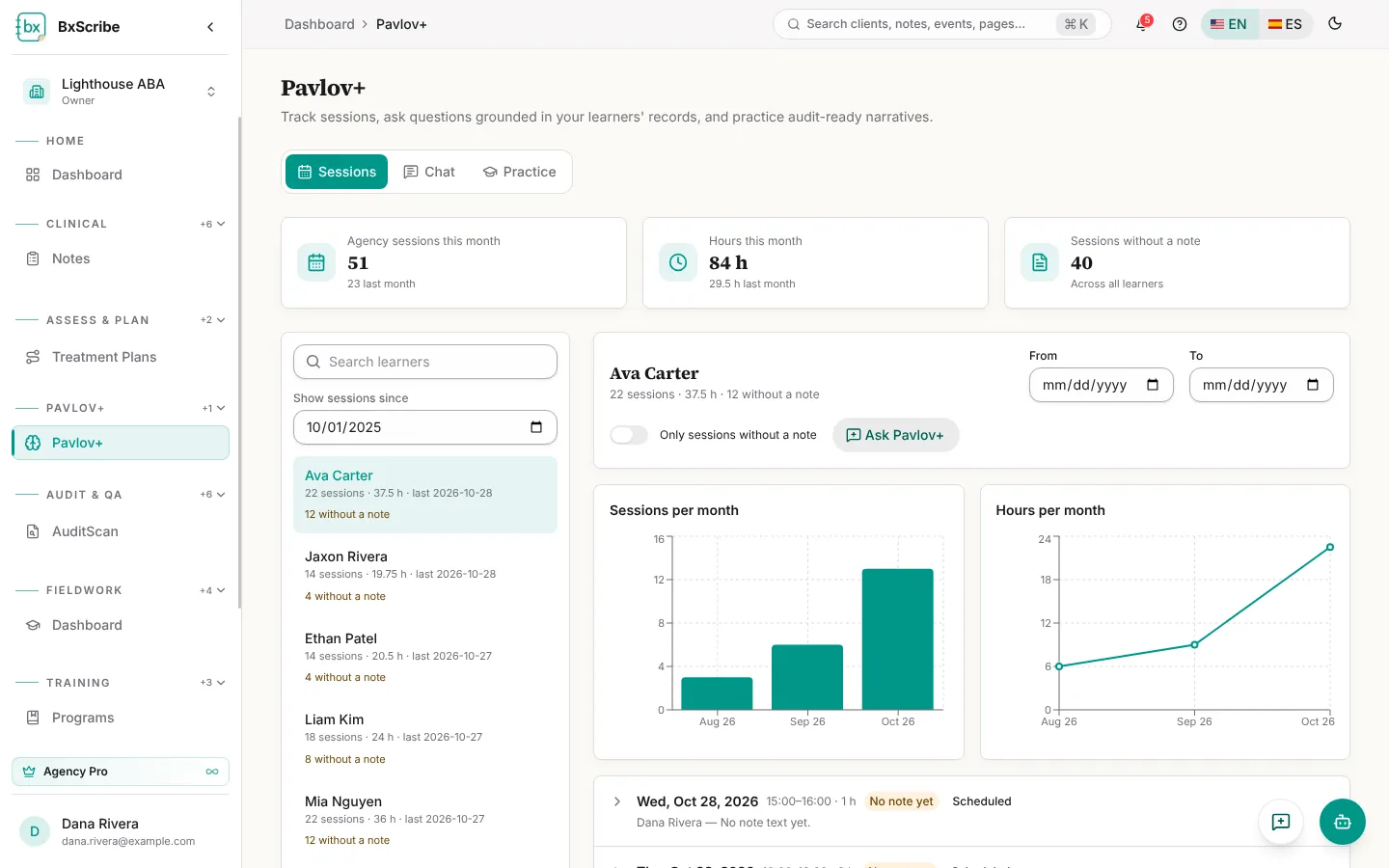Image resolution: width=1389 pixels, height=868 pixels.
Task: Expand the Wed, Oct 28, 2026 session row
Action: 617,801
